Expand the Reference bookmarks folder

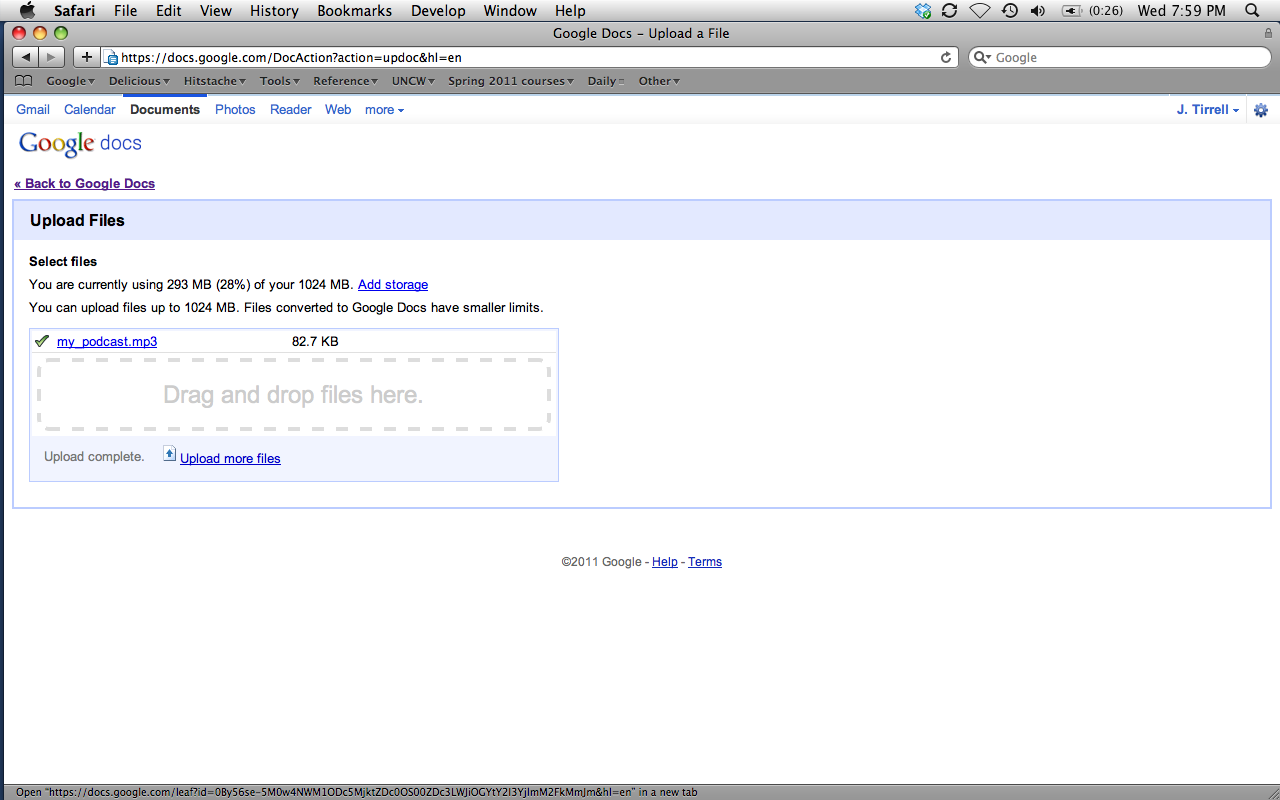coord(345,81)
